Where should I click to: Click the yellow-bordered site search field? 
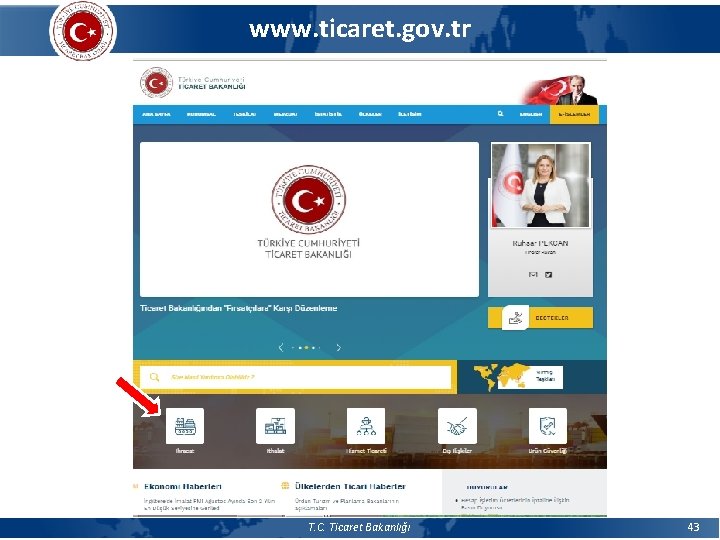296,377
